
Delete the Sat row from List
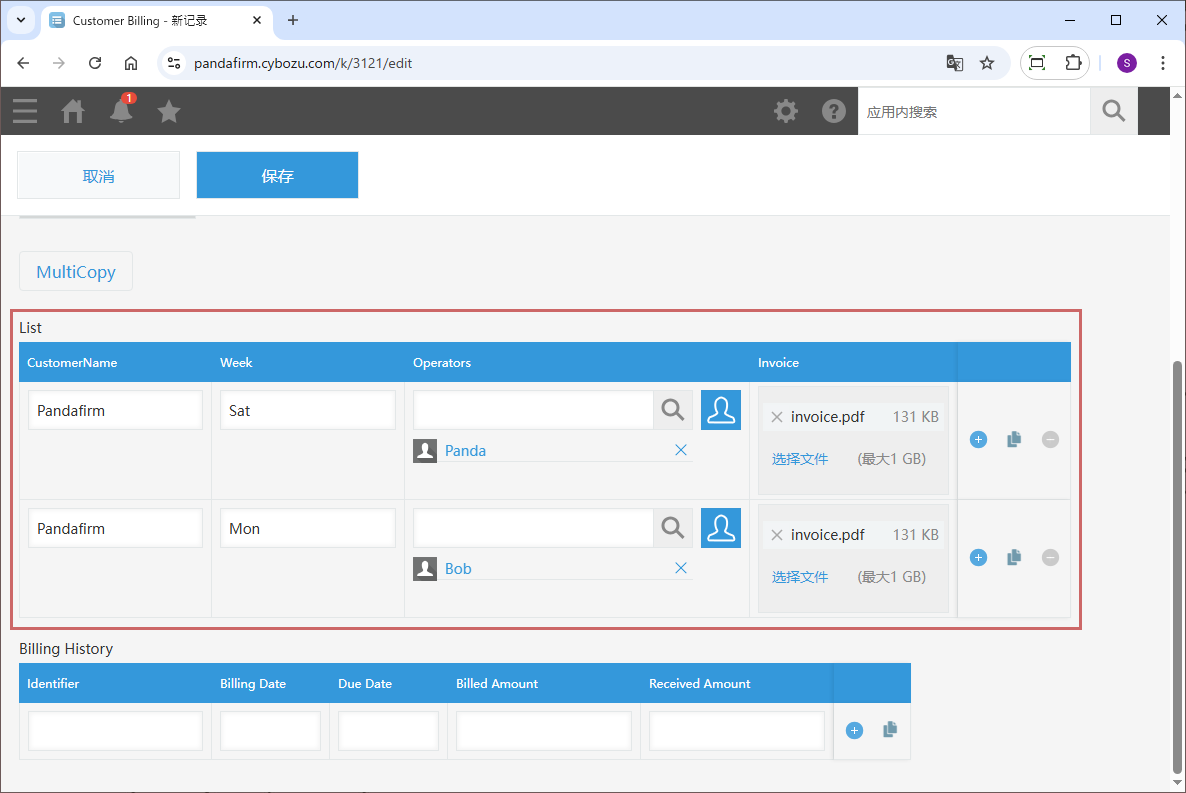pyautogui.click(x=1050, y=440)
